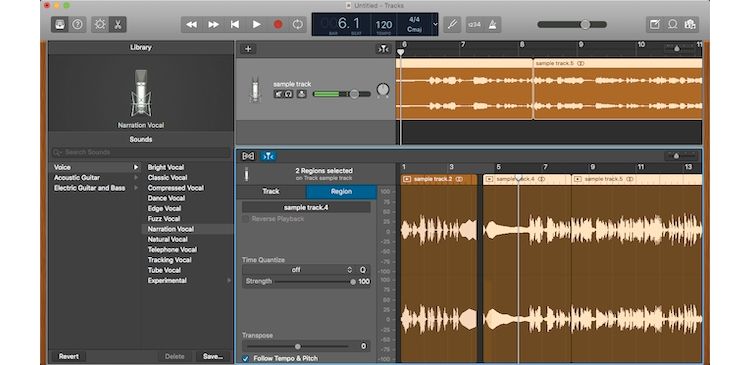Open the tuner fork icon
This screenshot has width=750, height=365.
(452, 24)
